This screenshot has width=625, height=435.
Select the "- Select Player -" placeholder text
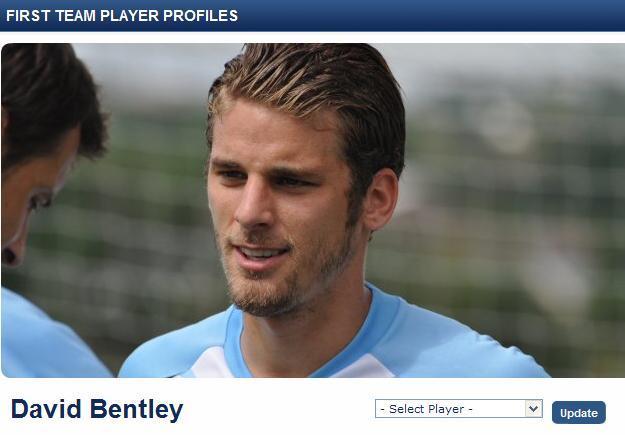pos(426,409)
